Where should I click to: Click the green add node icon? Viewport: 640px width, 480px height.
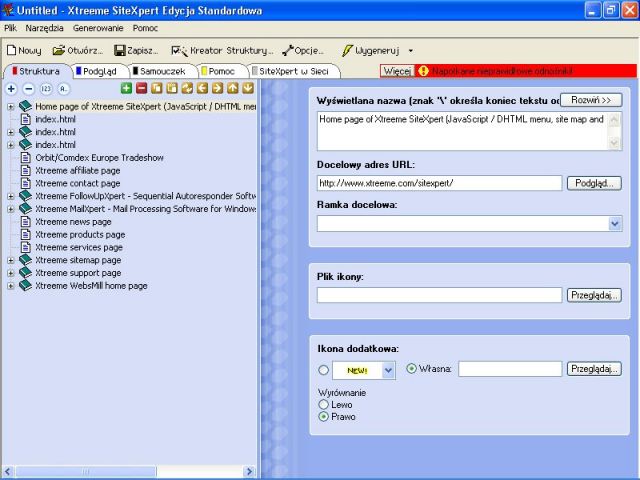(127, 88)
